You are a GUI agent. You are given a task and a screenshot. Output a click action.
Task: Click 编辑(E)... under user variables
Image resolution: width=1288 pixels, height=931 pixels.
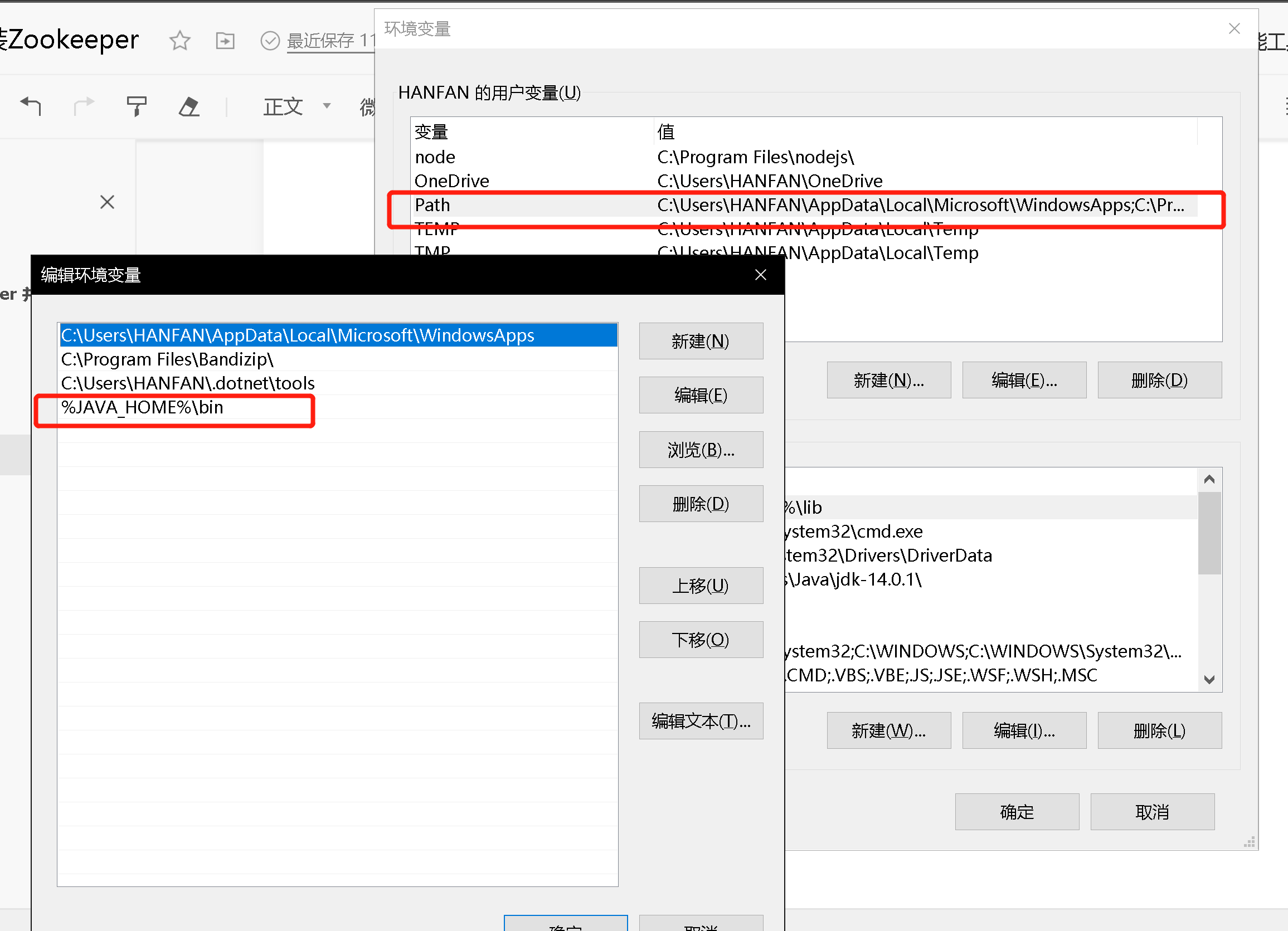(1024, 380)
